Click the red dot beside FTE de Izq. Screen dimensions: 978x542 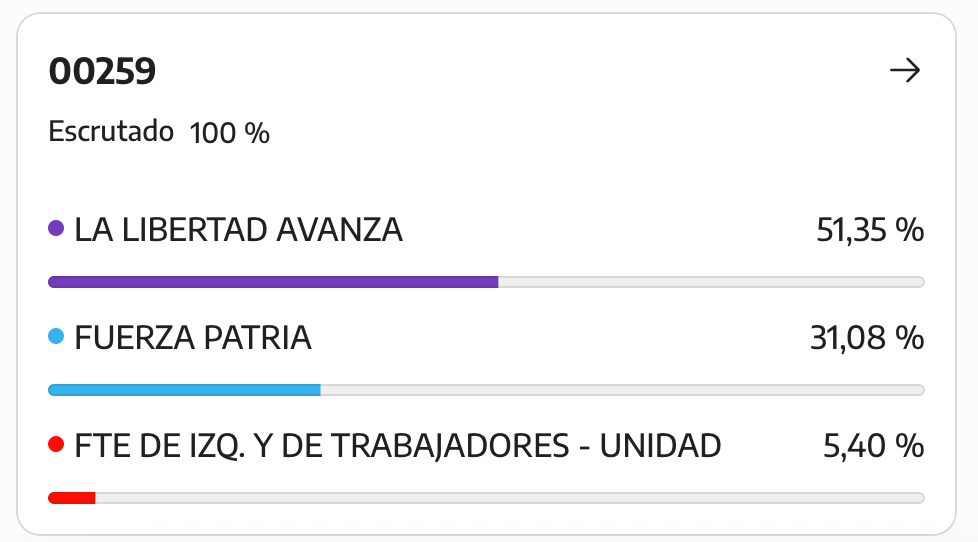[56, 444]
